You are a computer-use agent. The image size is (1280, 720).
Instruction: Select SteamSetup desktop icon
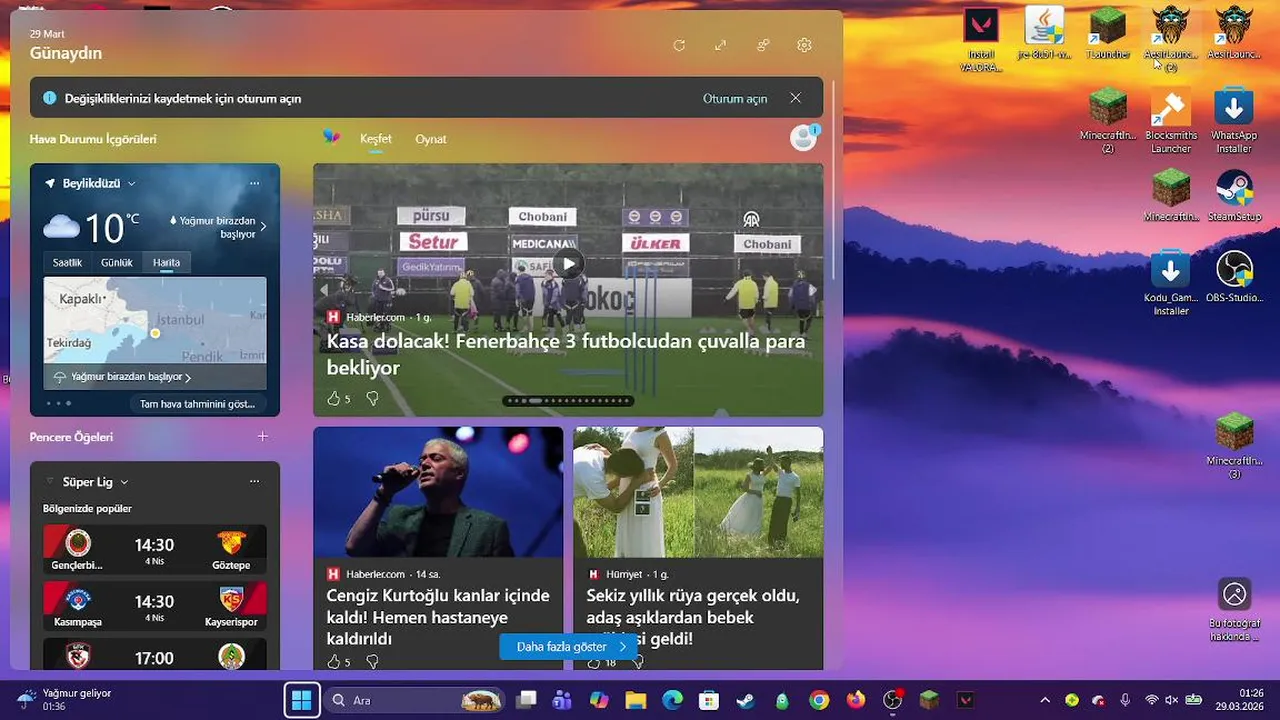(x=1234, y=196)
